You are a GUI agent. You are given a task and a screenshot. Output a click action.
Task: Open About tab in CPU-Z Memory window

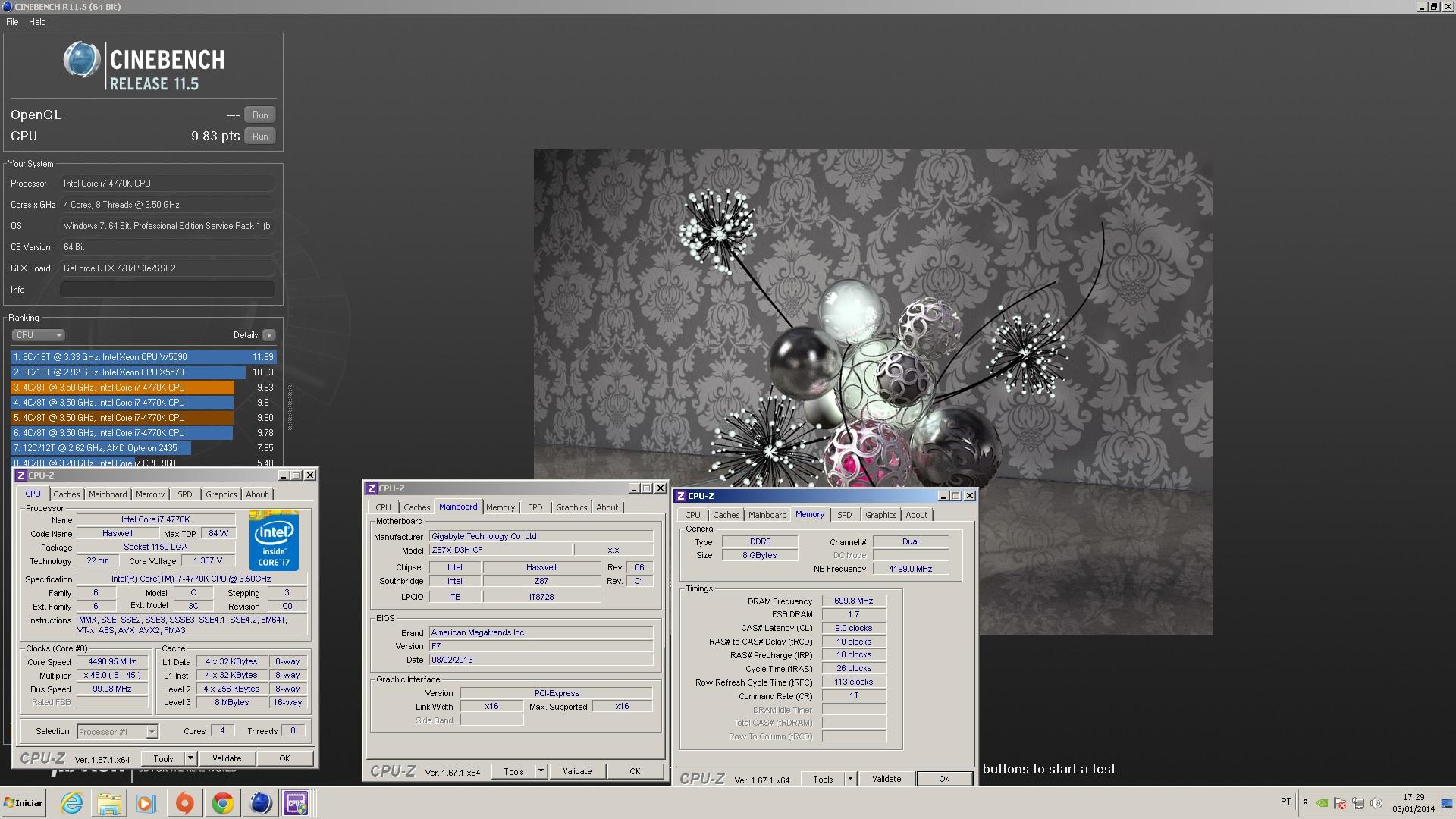917,515
